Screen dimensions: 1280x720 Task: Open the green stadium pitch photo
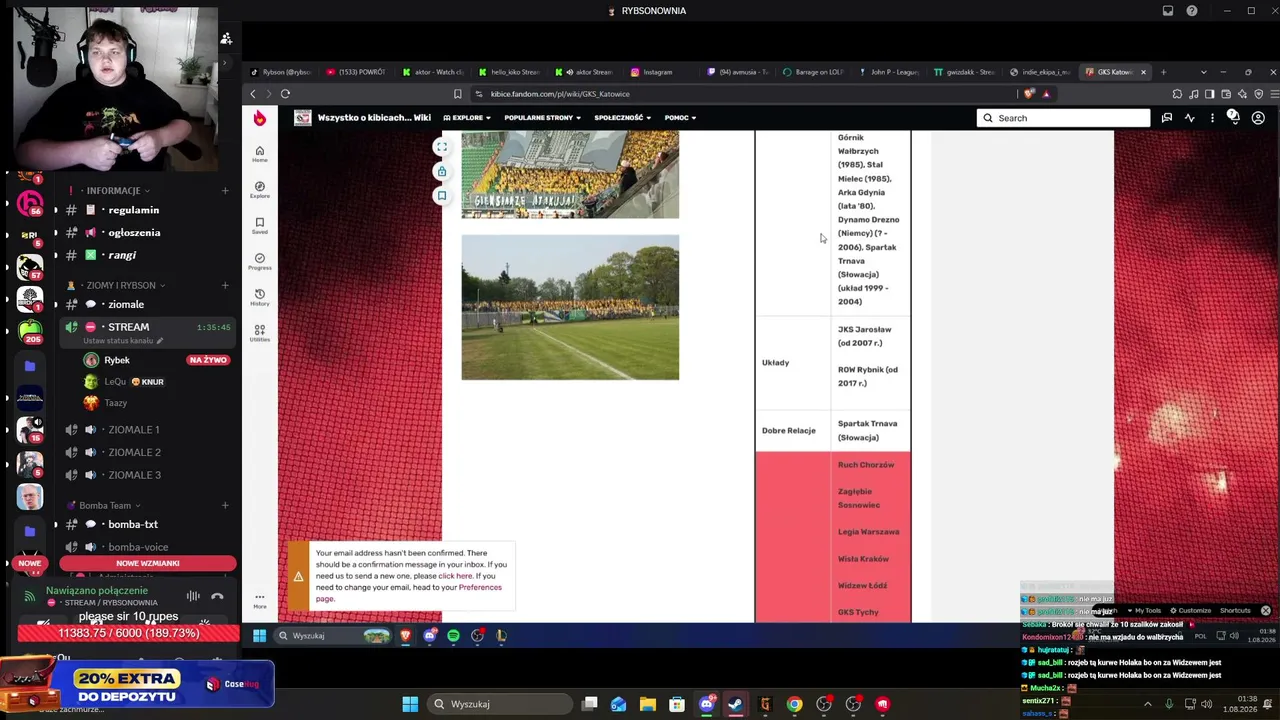[x=570, y=307]
